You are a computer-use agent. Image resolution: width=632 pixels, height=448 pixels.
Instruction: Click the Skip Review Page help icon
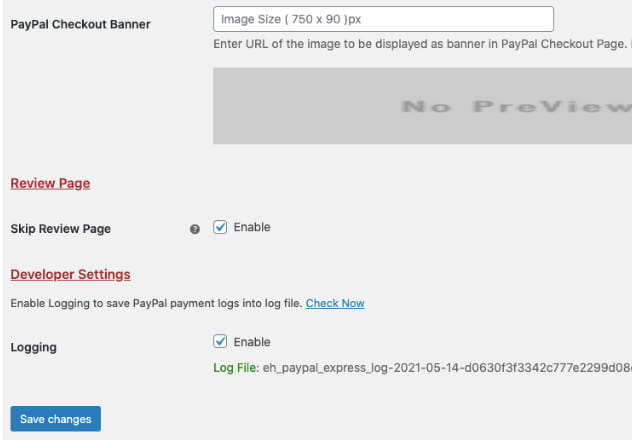coord(195,229)
